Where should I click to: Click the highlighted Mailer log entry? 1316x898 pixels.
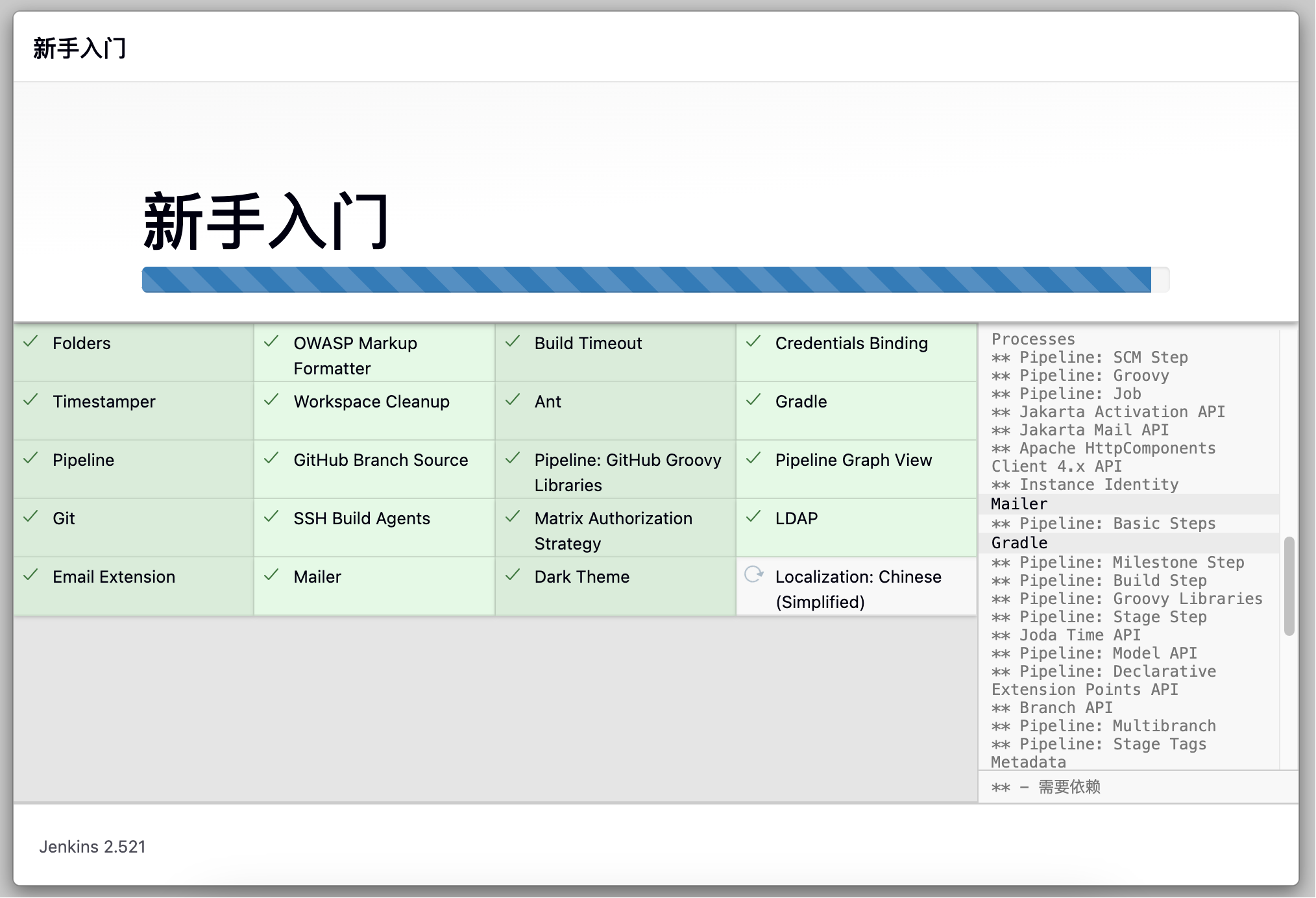pos(1019,504)
